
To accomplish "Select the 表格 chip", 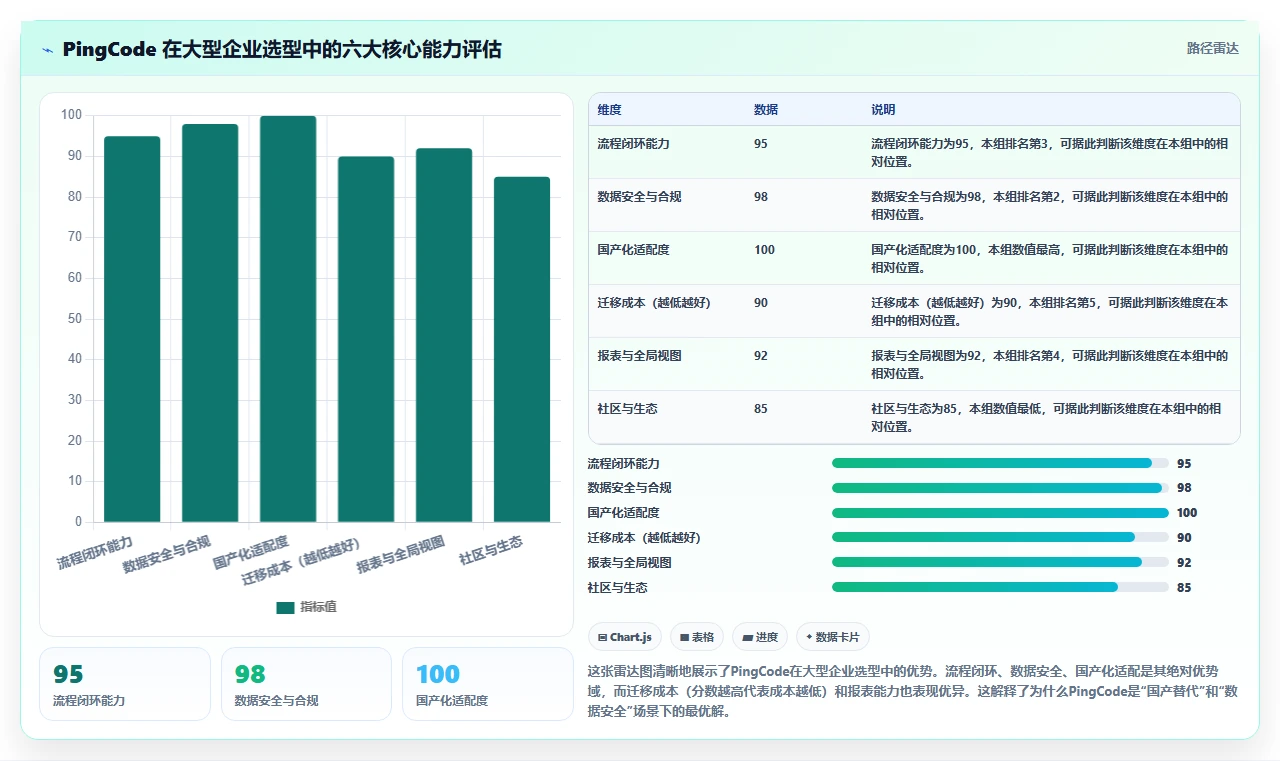I will [x=697, y=637].
